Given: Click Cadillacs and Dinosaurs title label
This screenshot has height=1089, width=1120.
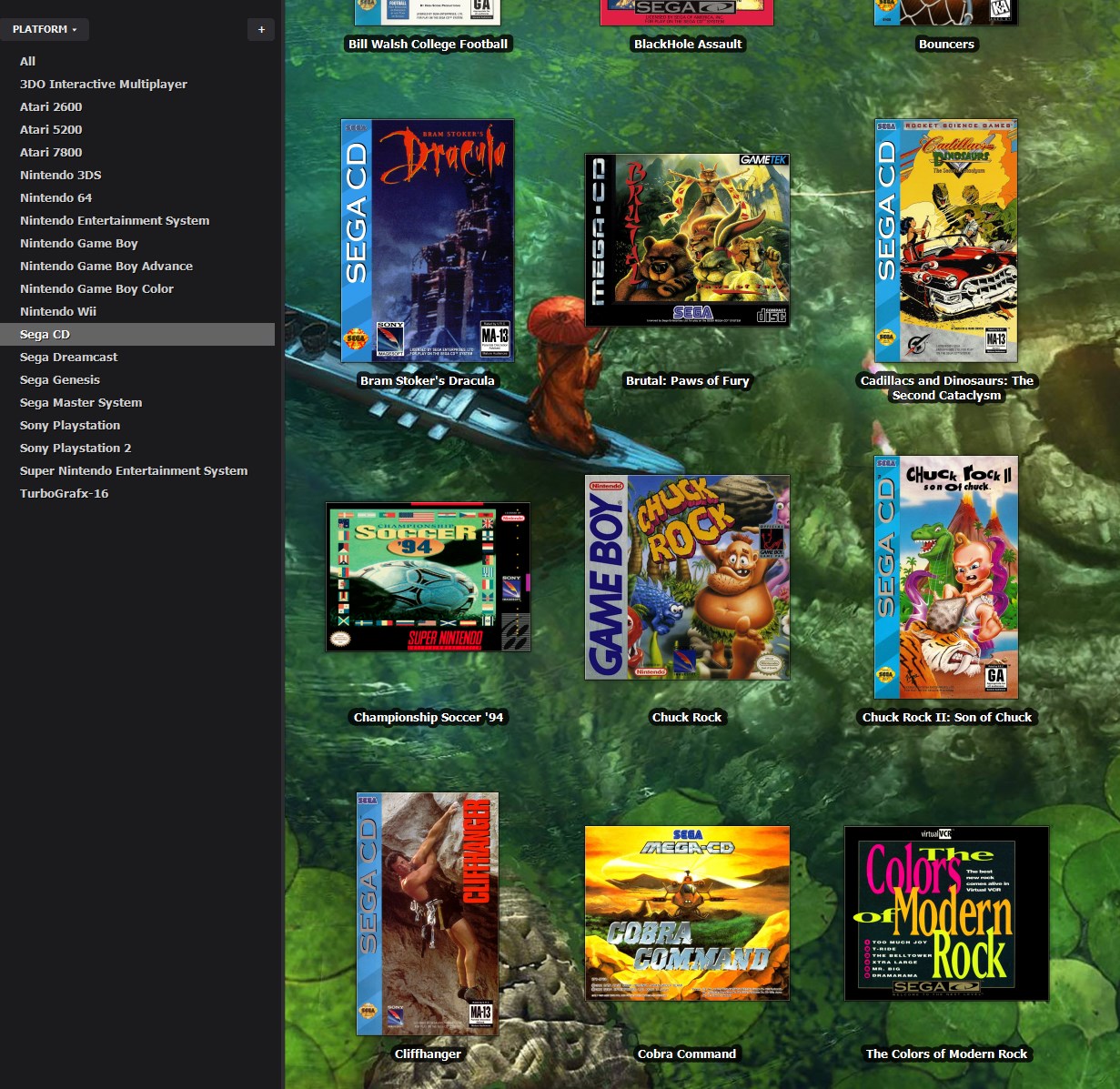Looking at the screenshot, I should pos(946,388).
